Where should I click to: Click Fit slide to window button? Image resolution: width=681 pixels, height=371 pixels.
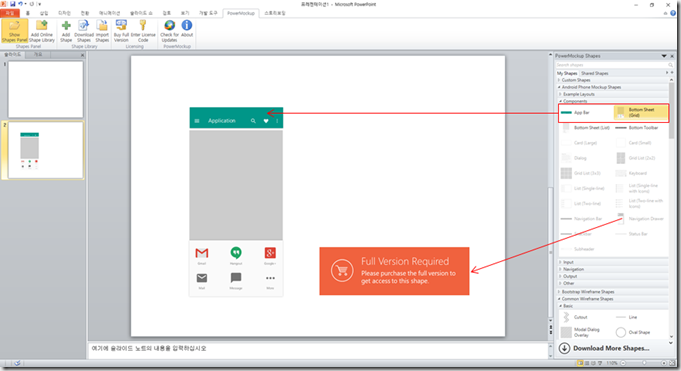(671, 363)
